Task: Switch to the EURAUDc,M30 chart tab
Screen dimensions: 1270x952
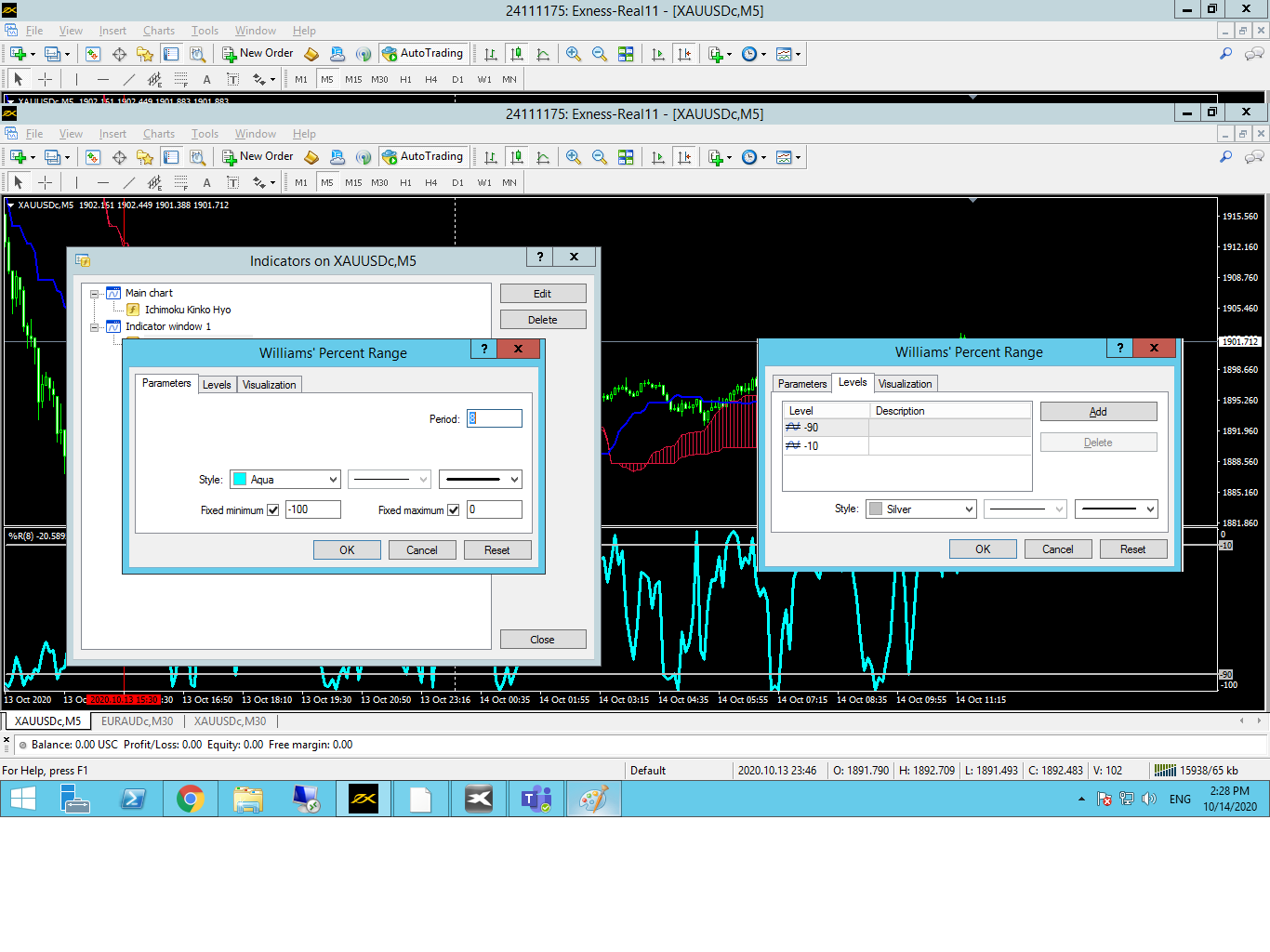Action: pos(138,721)
